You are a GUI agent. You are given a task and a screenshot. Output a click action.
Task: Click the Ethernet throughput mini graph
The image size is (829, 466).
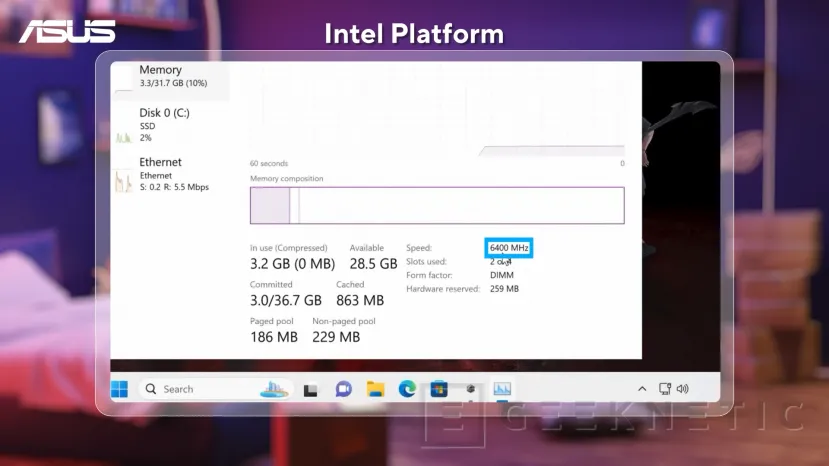[x=124, y=181]
